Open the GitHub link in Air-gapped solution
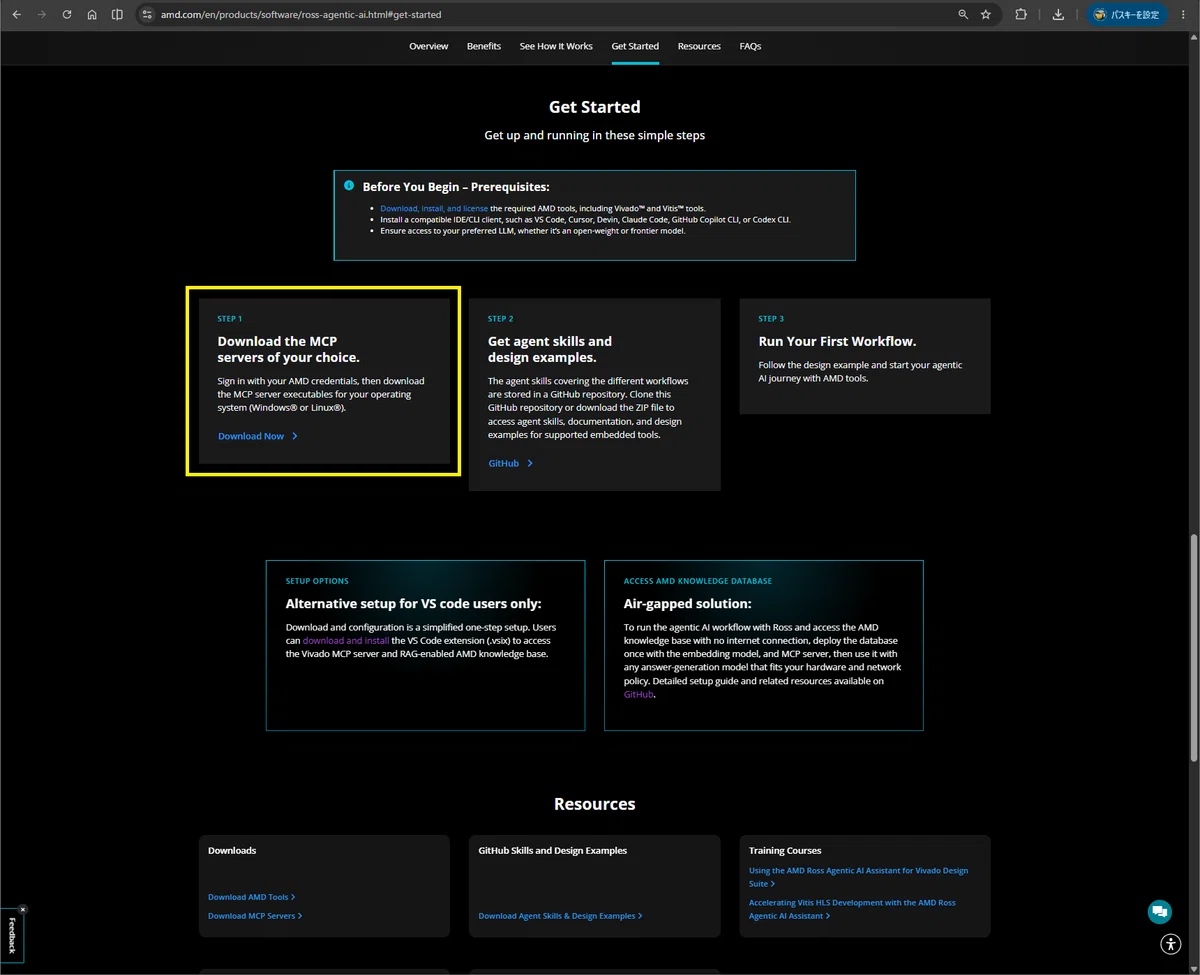 pyautogui.click(x=638, y=694)
